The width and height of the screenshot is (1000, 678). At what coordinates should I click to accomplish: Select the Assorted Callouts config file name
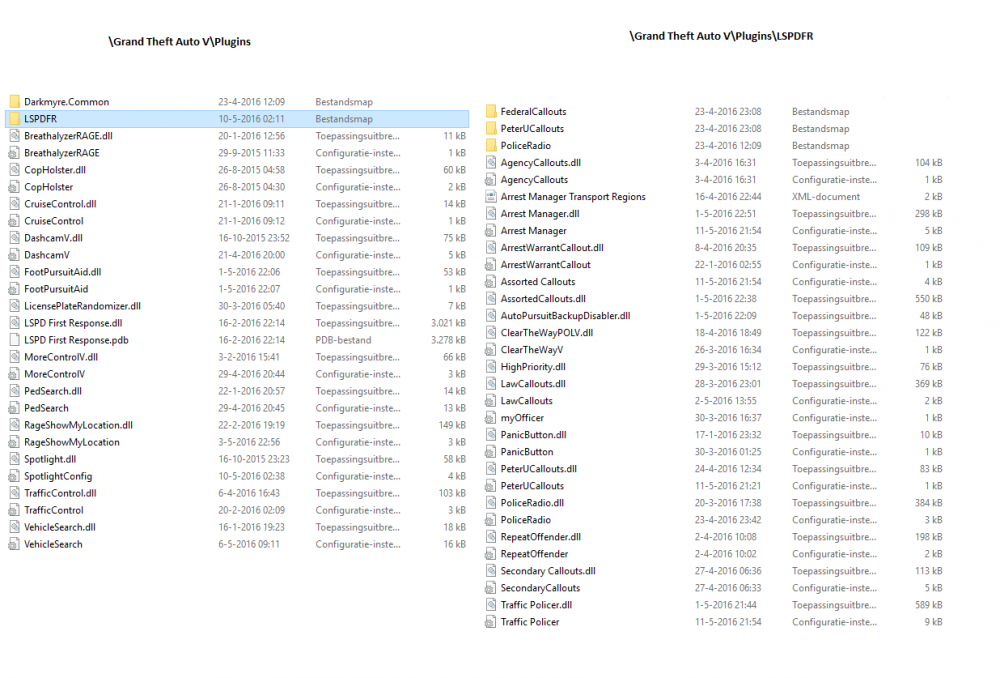click(x=538, y=281)
